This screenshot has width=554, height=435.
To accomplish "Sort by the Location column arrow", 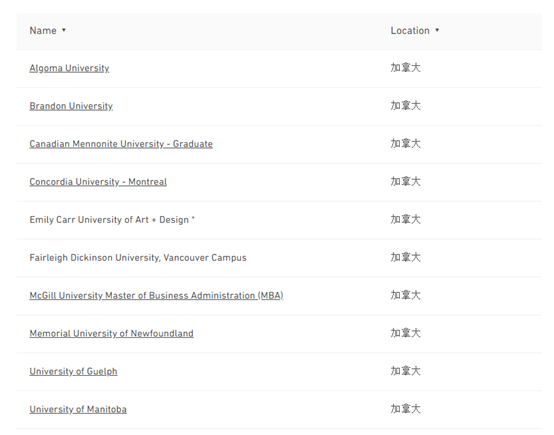I will click(437, 30).
